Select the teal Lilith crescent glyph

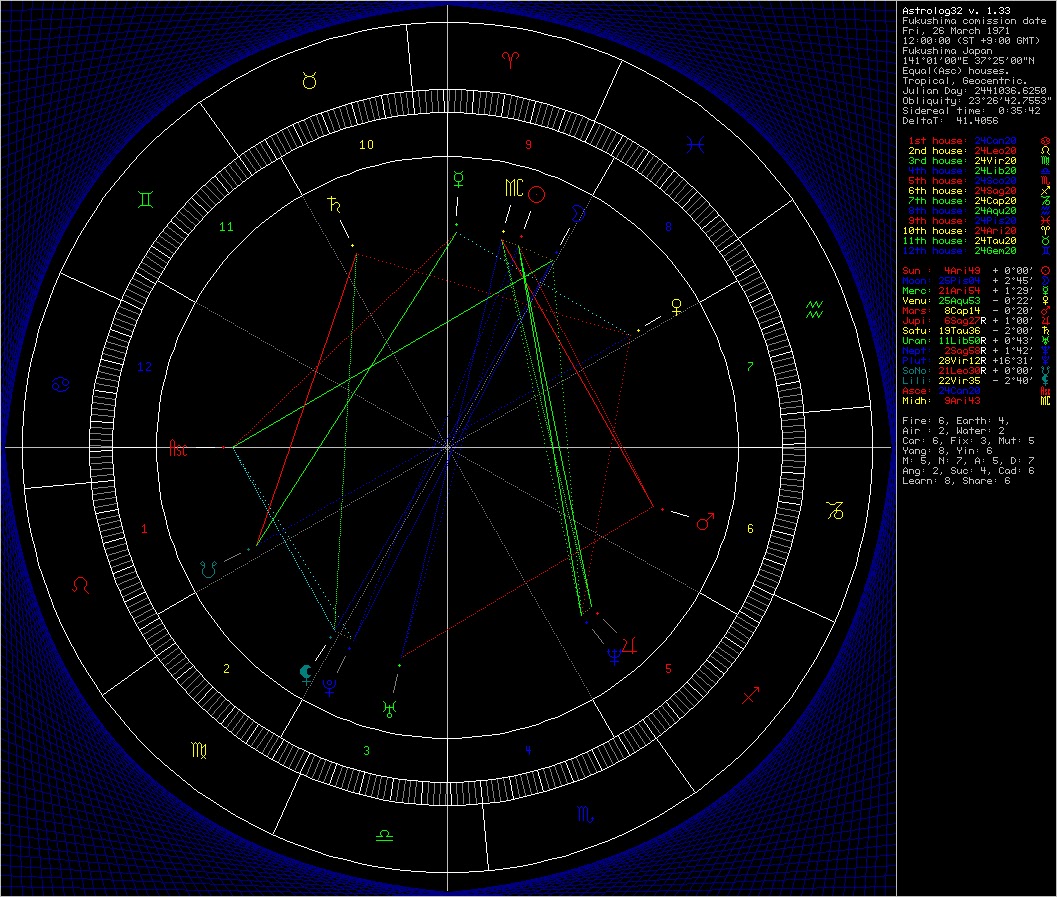coord(306,674)
